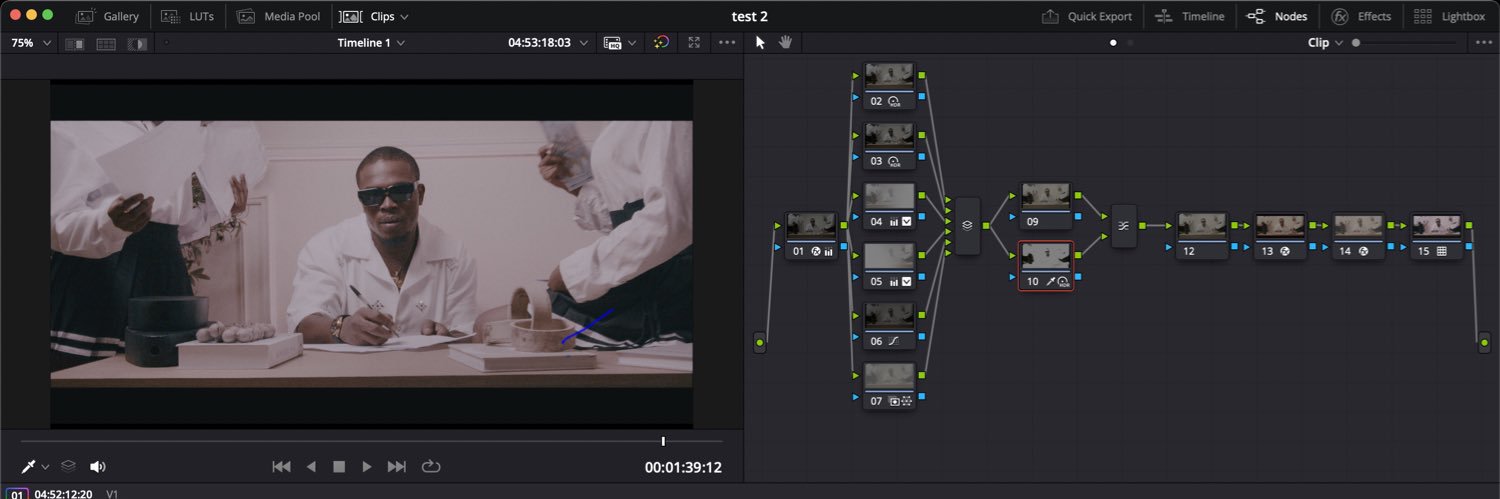Click the qualifier eyedropper icon on node 10
1500x499 pixels.
pos(1051,282)
